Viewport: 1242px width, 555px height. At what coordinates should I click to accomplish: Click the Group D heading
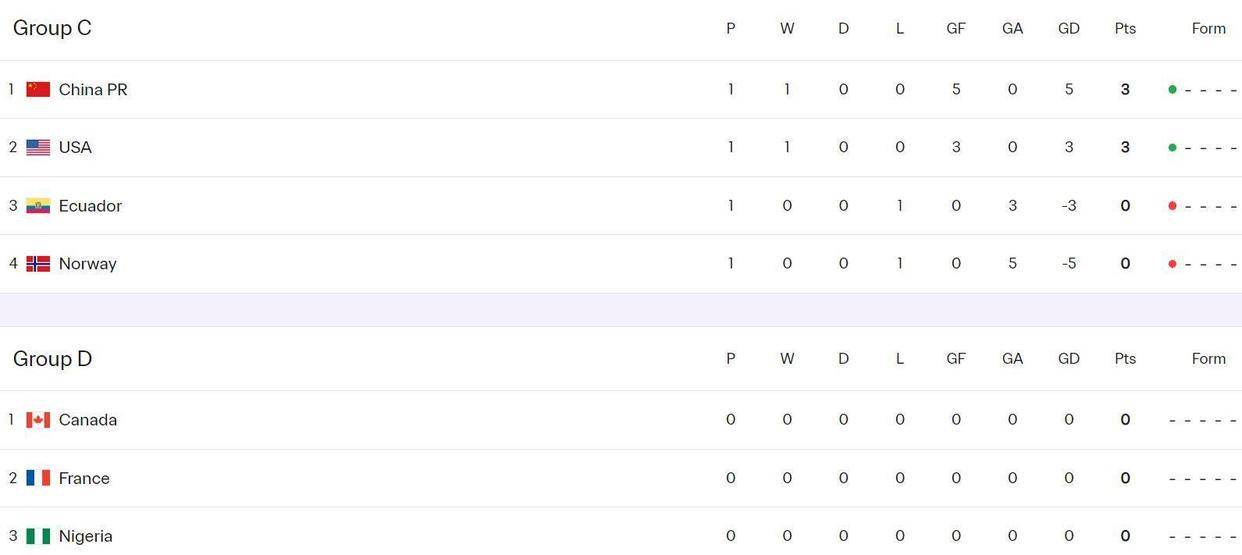click(x=52, y=358)
